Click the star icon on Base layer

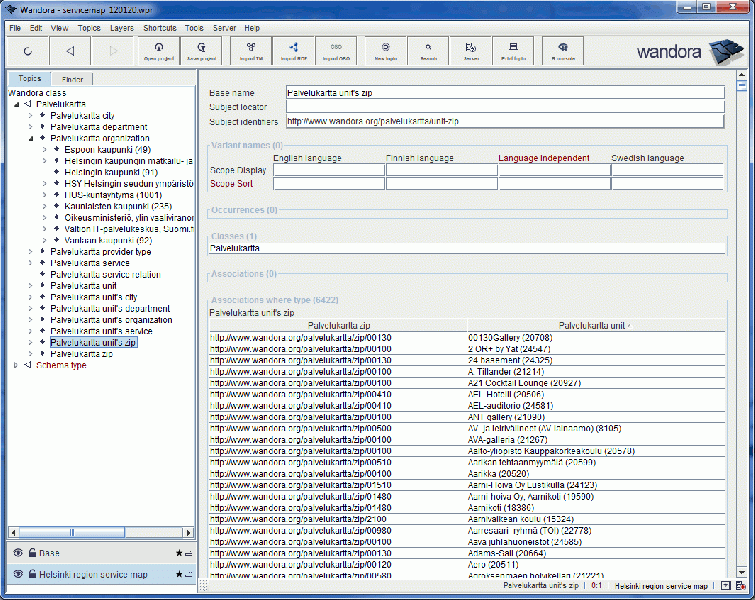[x=179, y=552]
